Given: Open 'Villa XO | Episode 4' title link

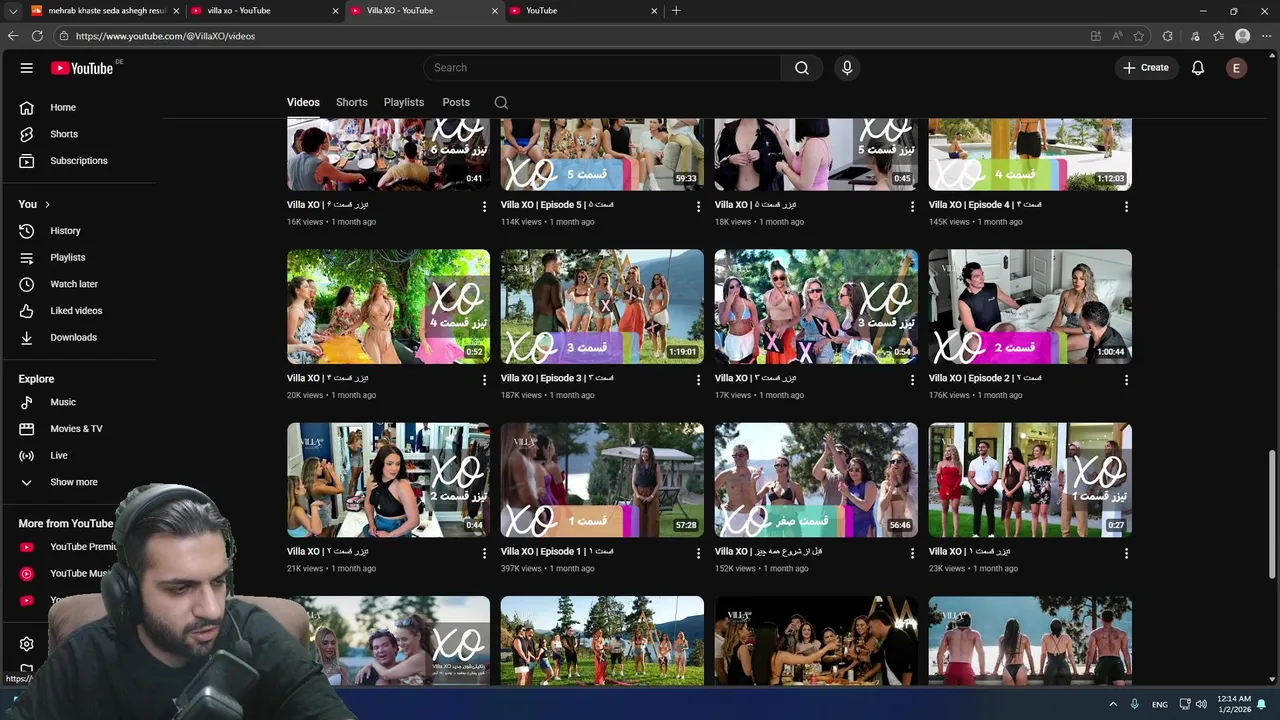Looking at the screenshot, I should [985, 205].
